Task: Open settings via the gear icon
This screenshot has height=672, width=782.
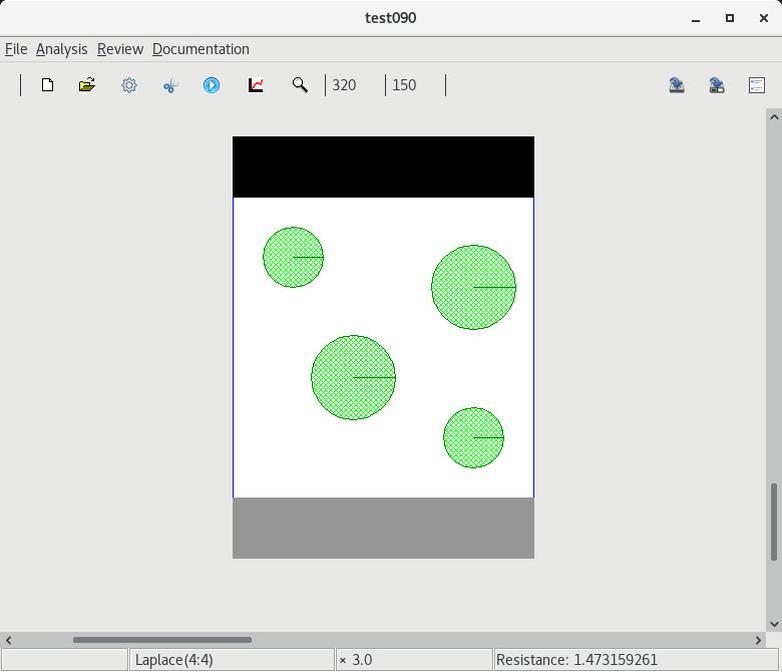Action: tap(129, 85)
